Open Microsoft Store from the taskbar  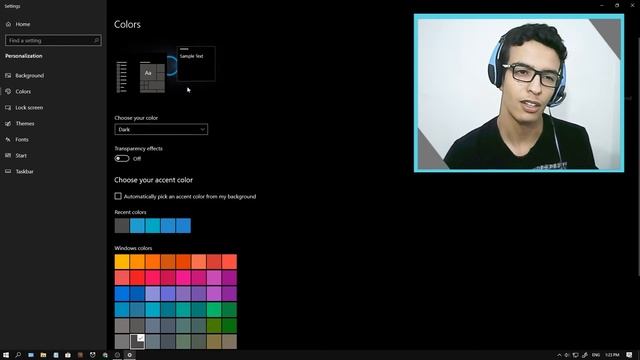coord(68,355)
